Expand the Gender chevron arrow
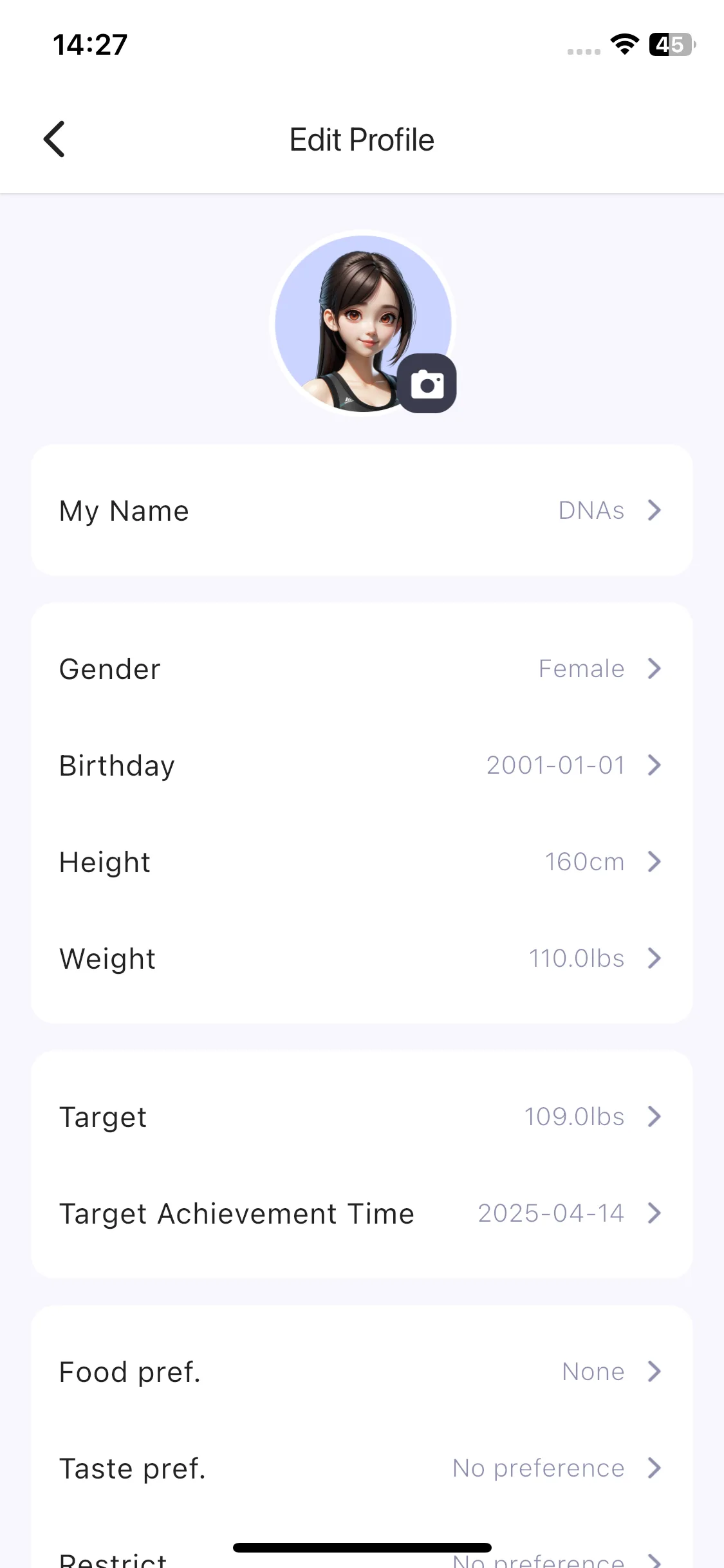Image resolution: width=724 pixels, height=1568 pixels. pos(654,668)
